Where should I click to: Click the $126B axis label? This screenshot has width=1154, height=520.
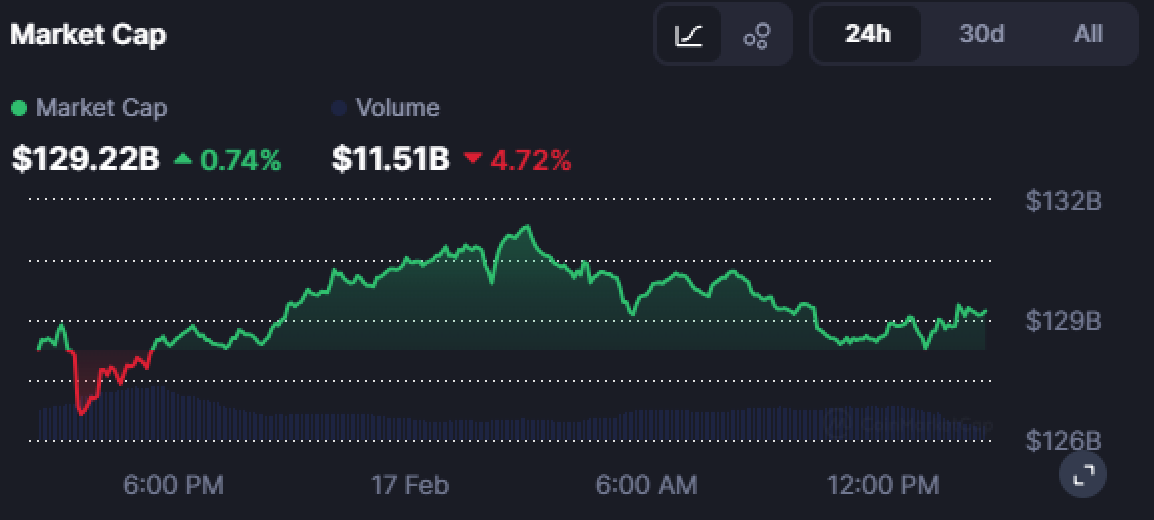(1063, 441)
